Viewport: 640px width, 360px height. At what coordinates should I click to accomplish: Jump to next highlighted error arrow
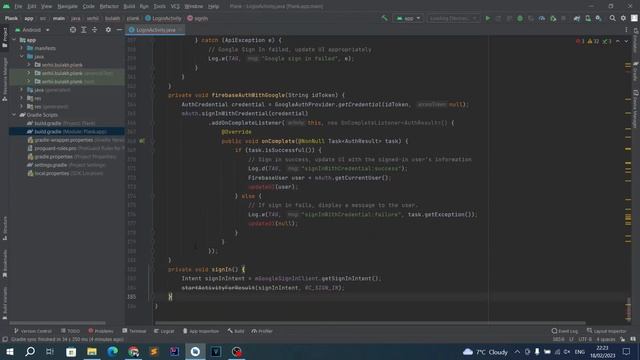tap(626, 41)
